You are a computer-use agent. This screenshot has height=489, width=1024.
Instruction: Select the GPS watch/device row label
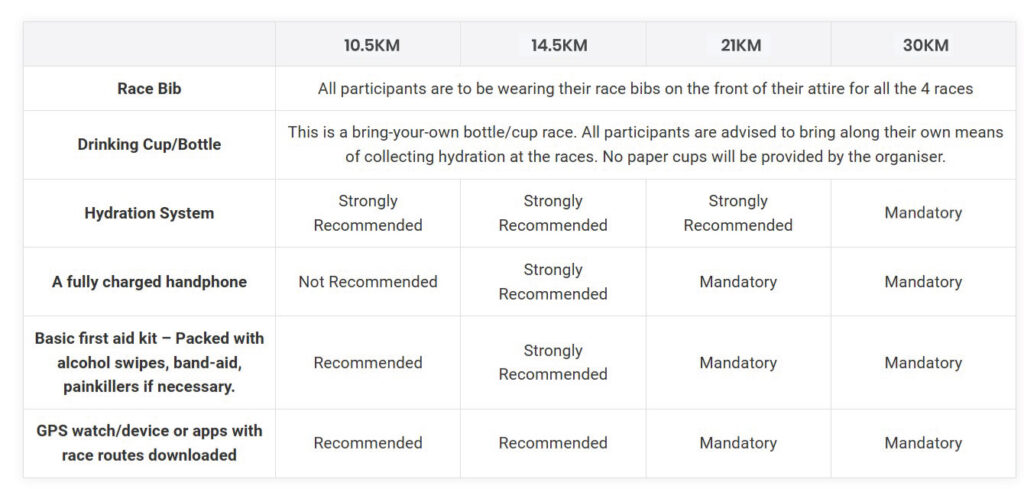click(149, 442)
